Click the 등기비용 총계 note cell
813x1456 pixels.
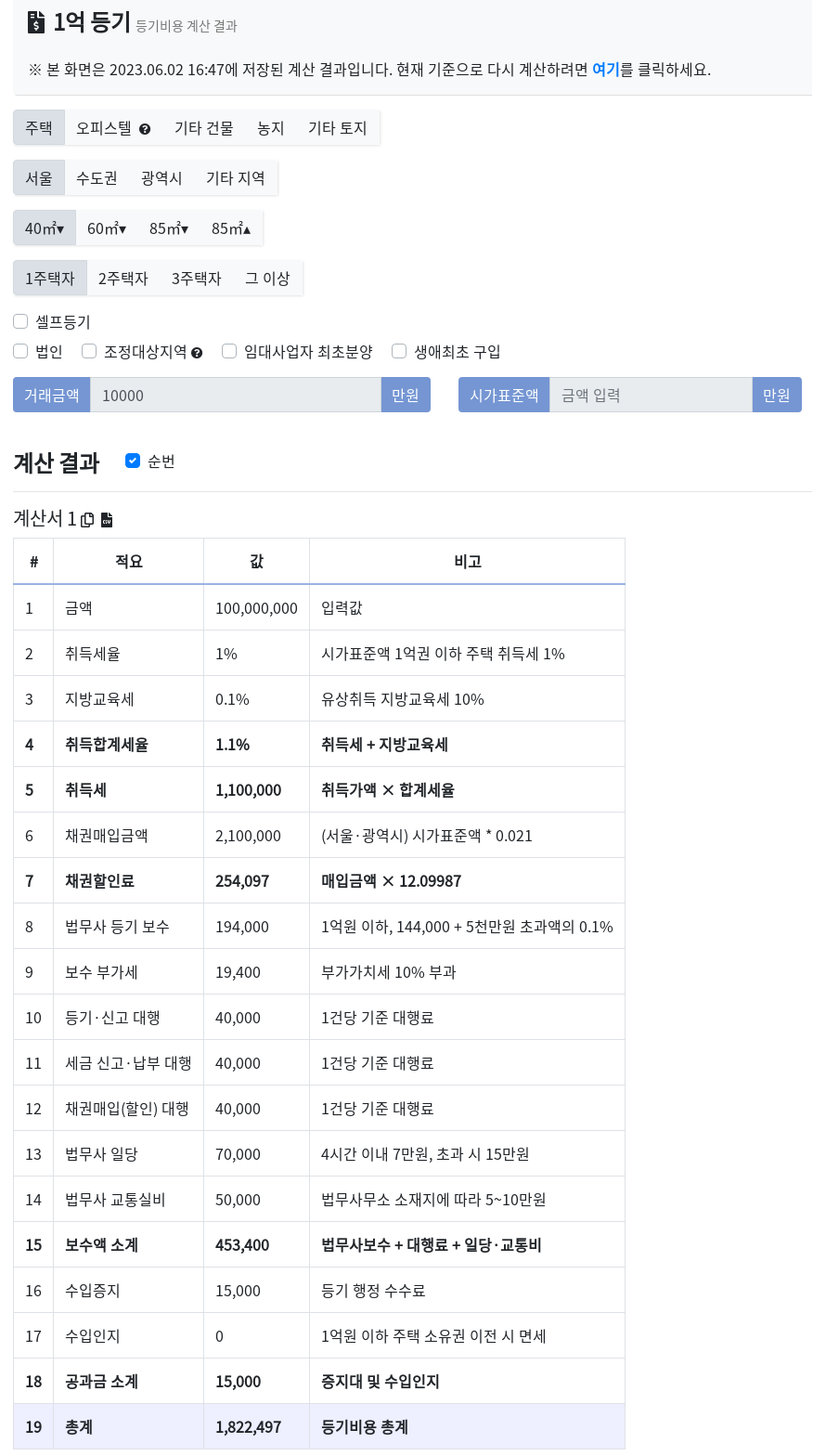click(468, 1427)
